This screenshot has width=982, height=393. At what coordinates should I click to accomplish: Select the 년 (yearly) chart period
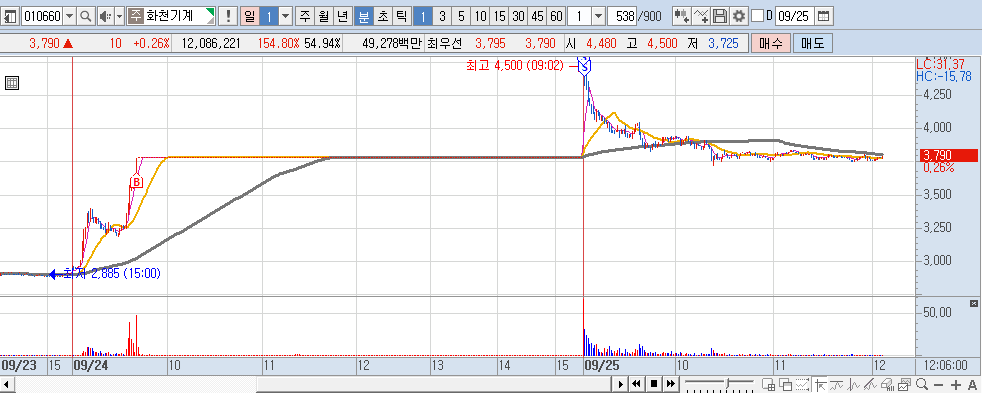point(342,16)
